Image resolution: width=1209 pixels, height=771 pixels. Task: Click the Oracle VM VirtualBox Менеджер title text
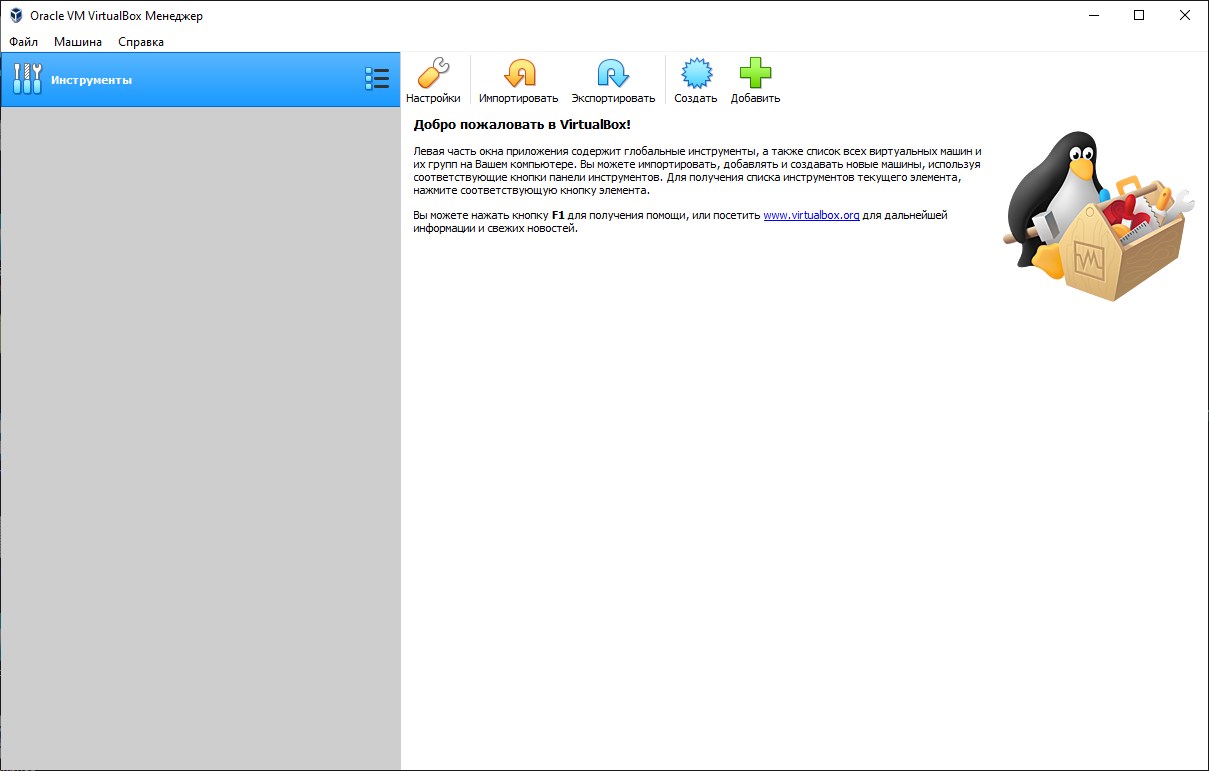point(116,16)
